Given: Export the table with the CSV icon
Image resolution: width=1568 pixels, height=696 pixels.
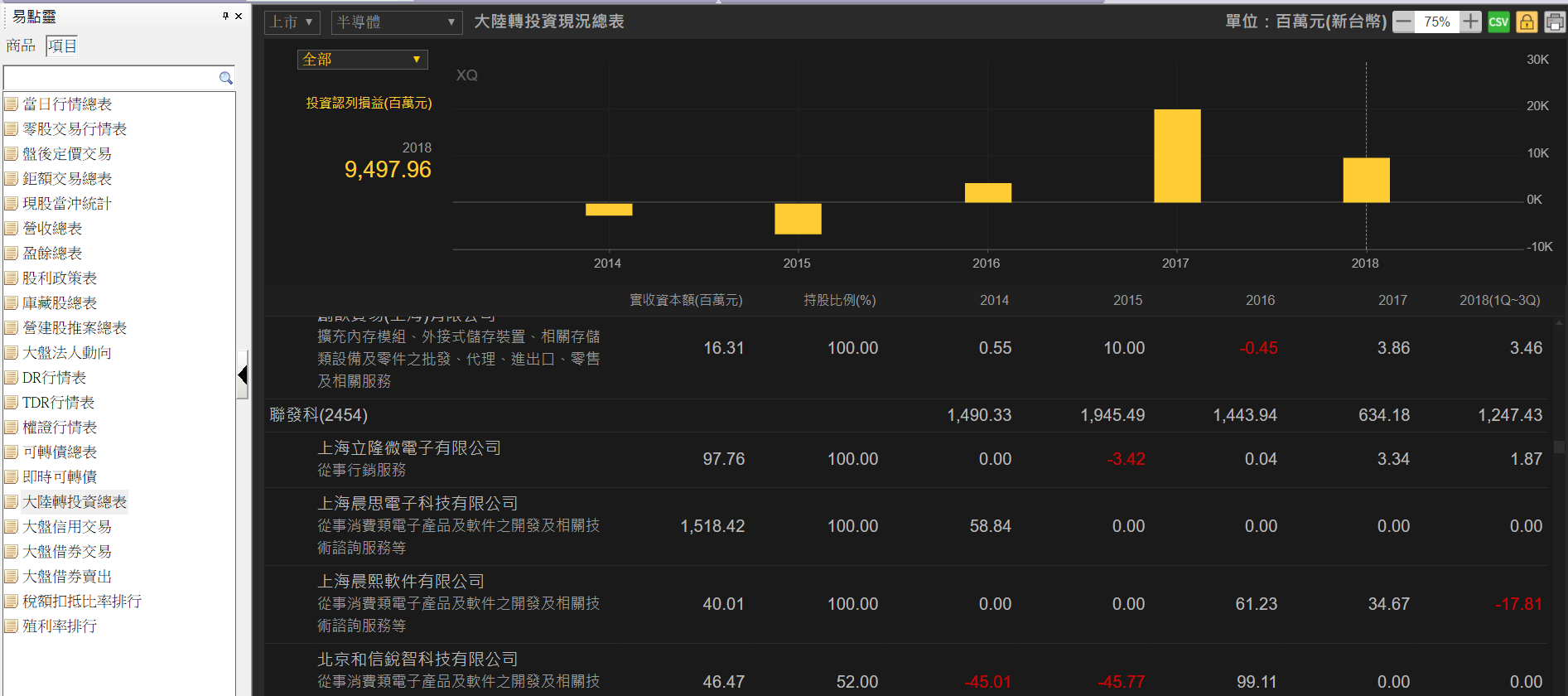Looking at the screenshot, I should click(1498, 22).
